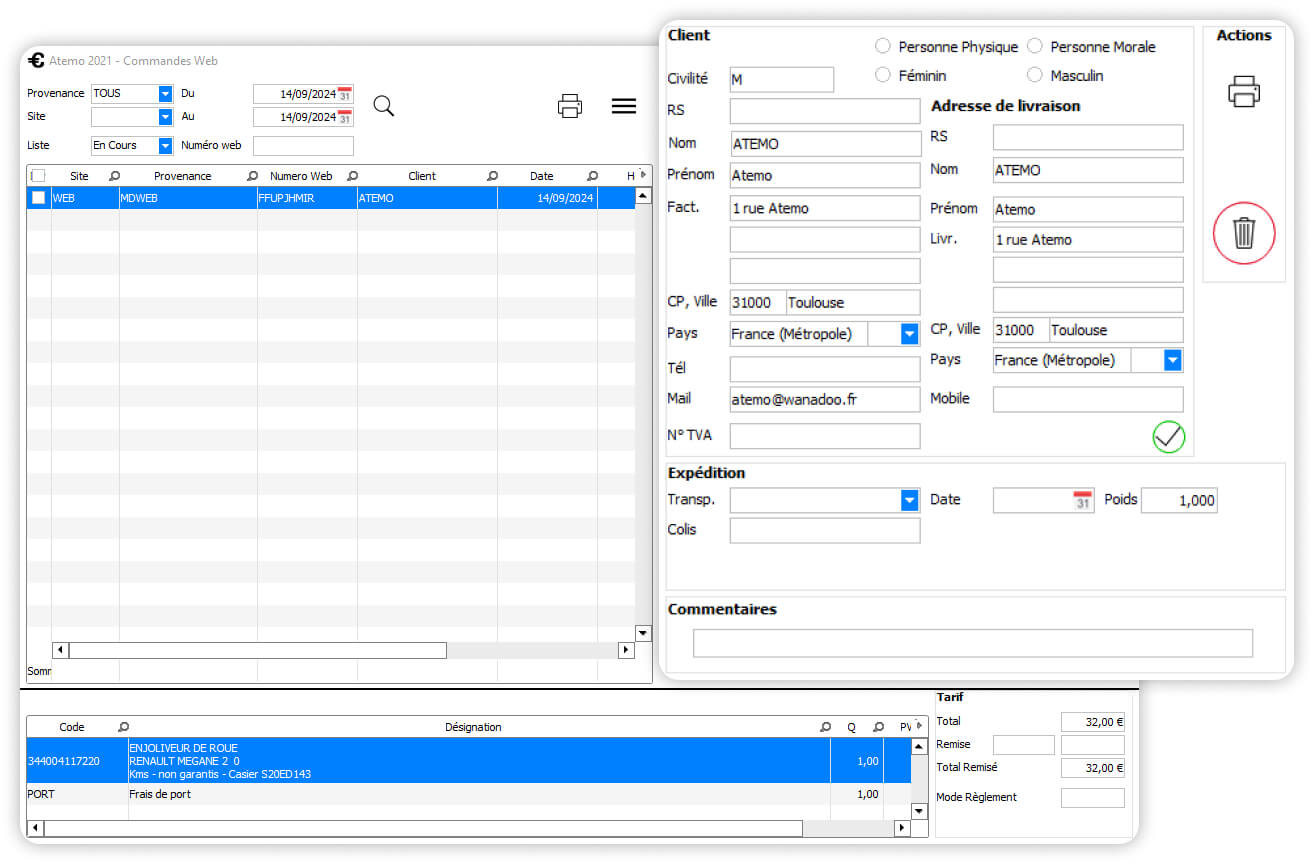The width and height of the screenshot is (1314, 864).
Task: Click the Désignation column header
Action: (473, 727)
